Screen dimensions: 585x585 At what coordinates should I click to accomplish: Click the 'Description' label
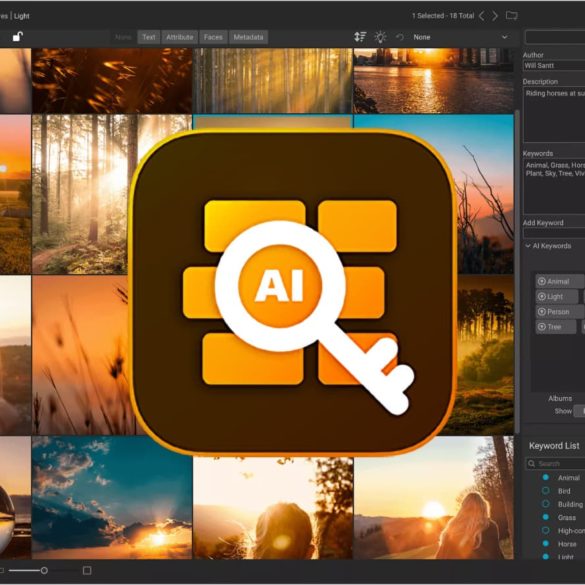click(x=540, y=81)
